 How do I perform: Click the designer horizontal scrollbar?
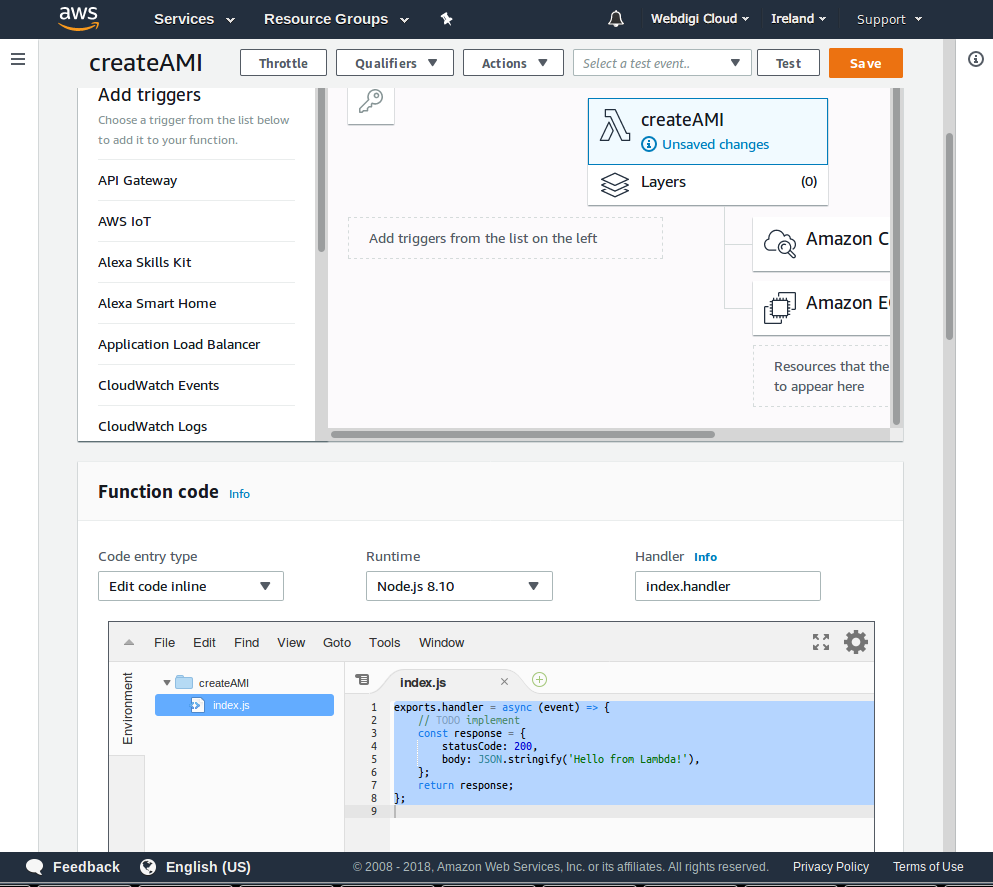(x=523, y=434)
